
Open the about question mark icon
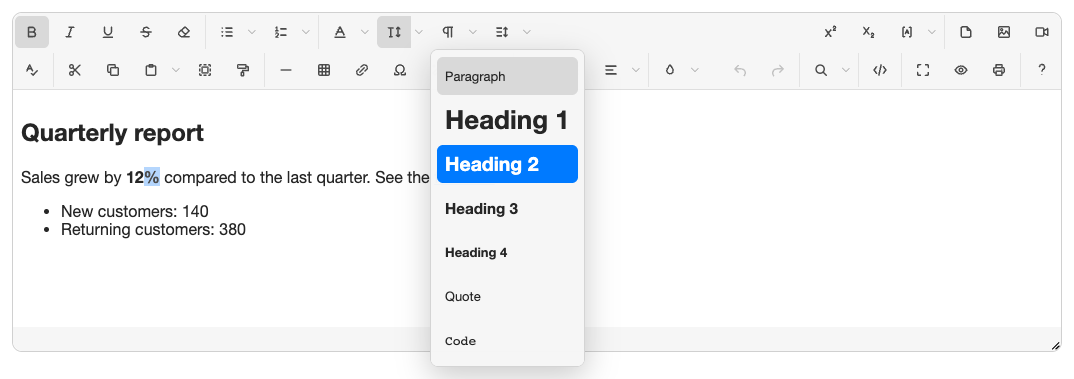tap(1042, 70)
